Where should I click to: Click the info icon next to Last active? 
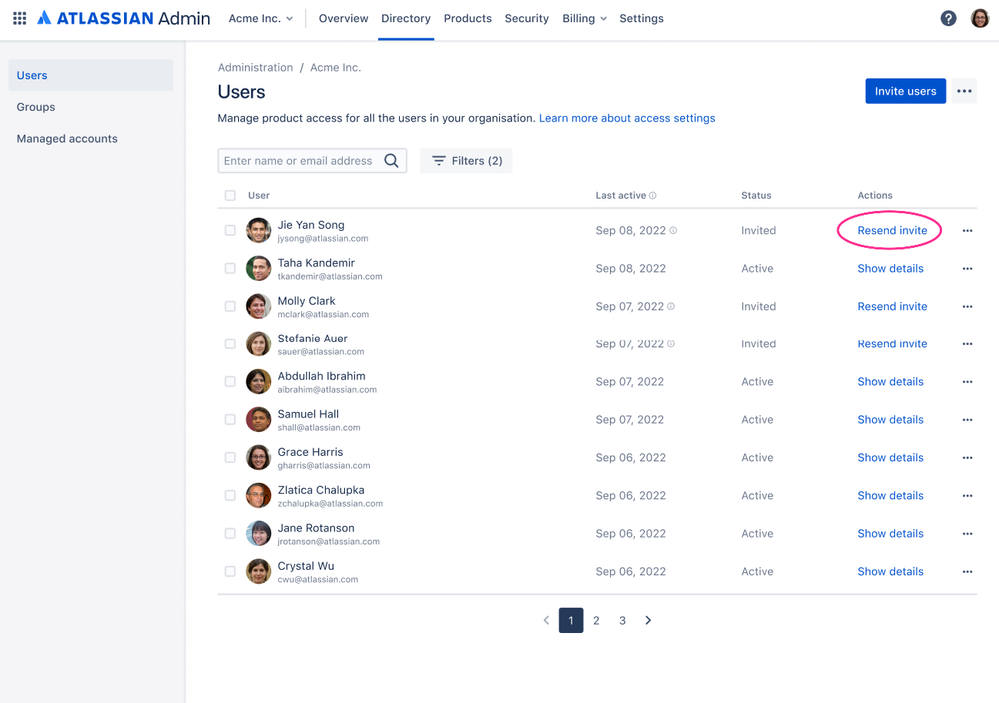(x=650, y=195)
